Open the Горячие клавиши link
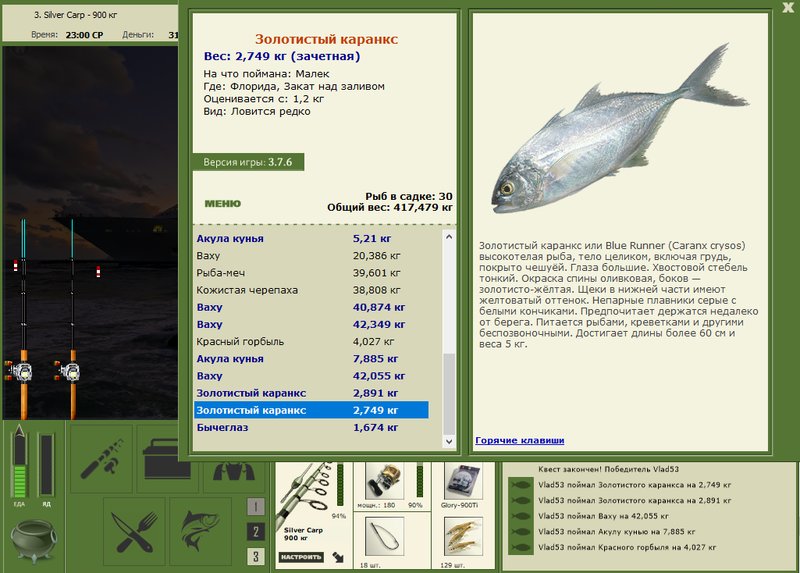This screenshot has width=800, height=573. click(x=519, y=440)
